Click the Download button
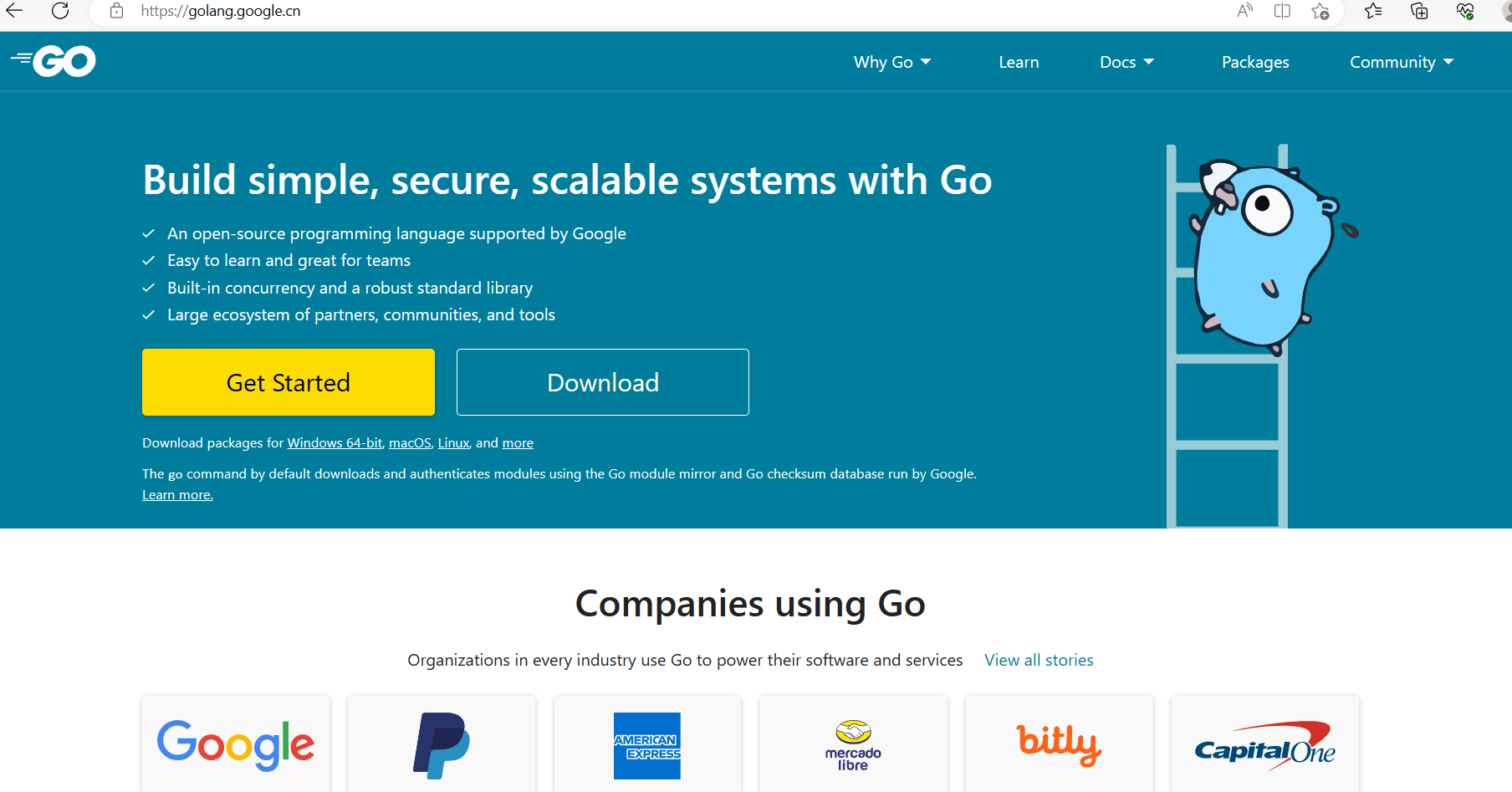 603,382
